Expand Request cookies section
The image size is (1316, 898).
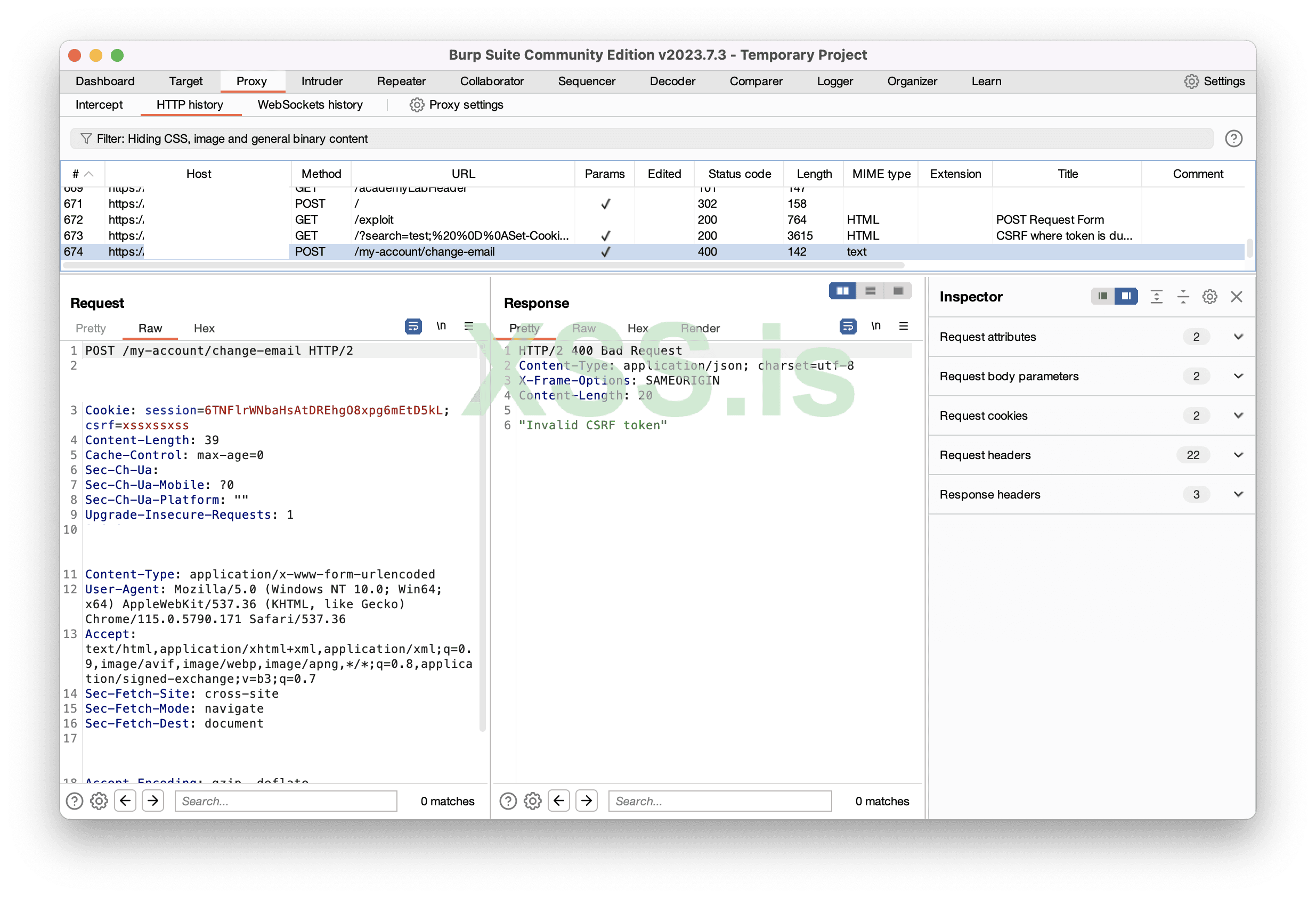[x=1238, y=415]
